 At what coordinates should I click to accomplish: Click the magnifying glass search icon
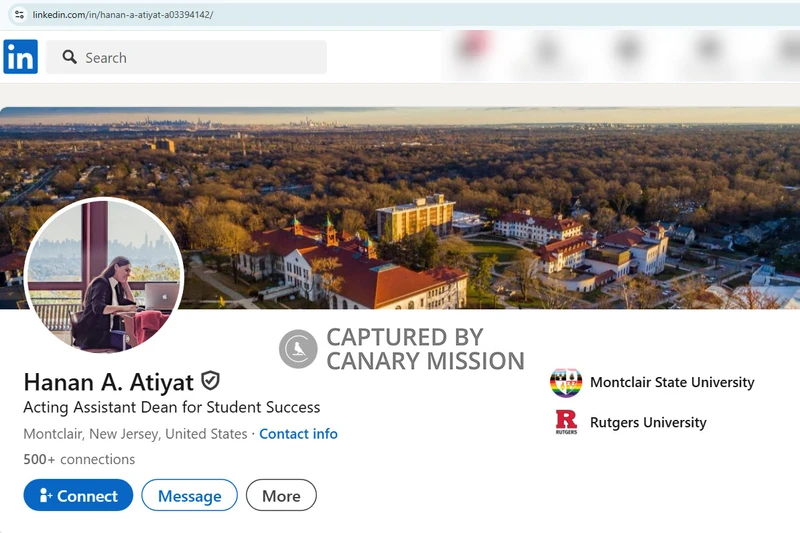[69, 57]
